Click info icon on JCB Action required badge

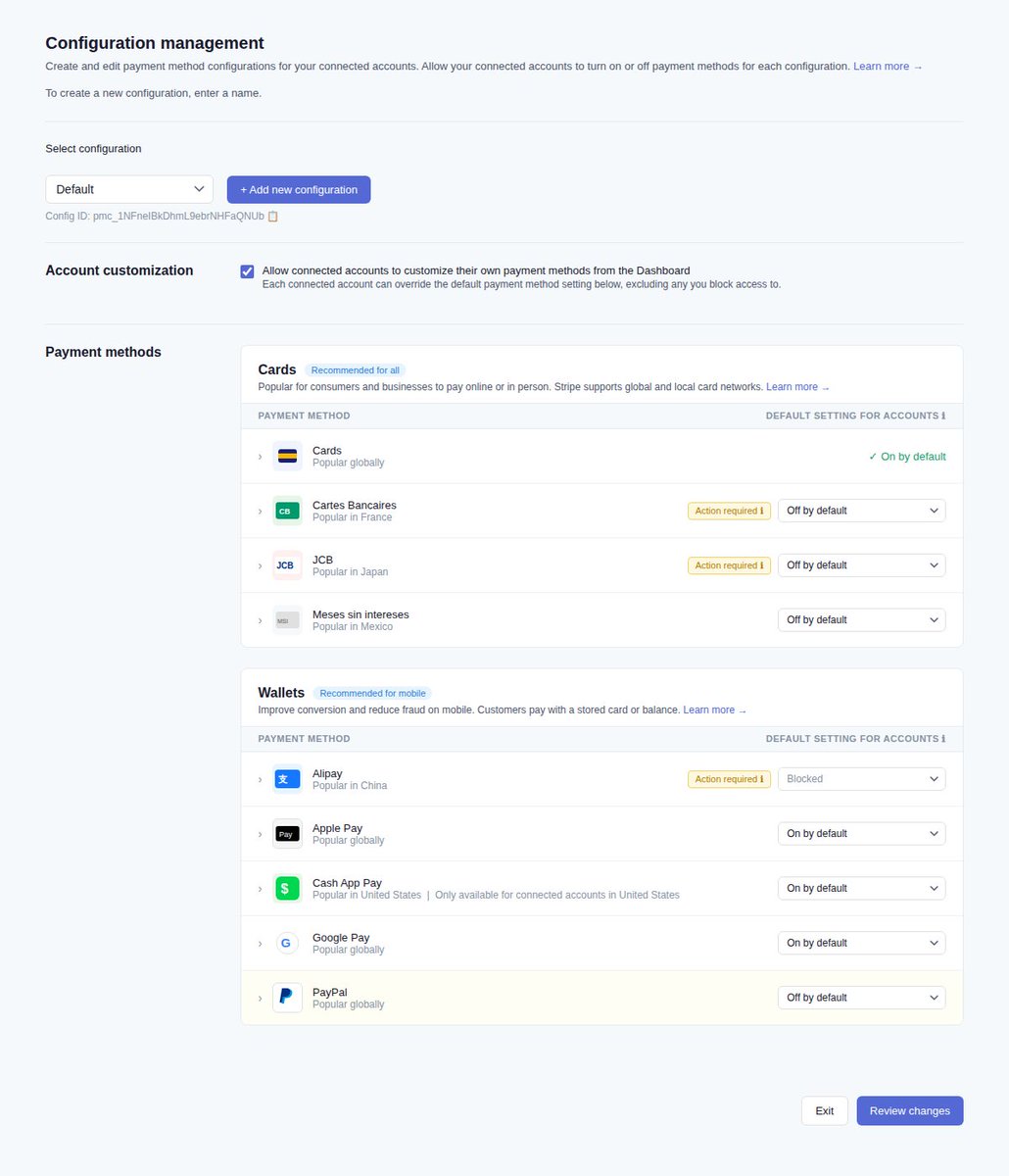coord(761,565)
